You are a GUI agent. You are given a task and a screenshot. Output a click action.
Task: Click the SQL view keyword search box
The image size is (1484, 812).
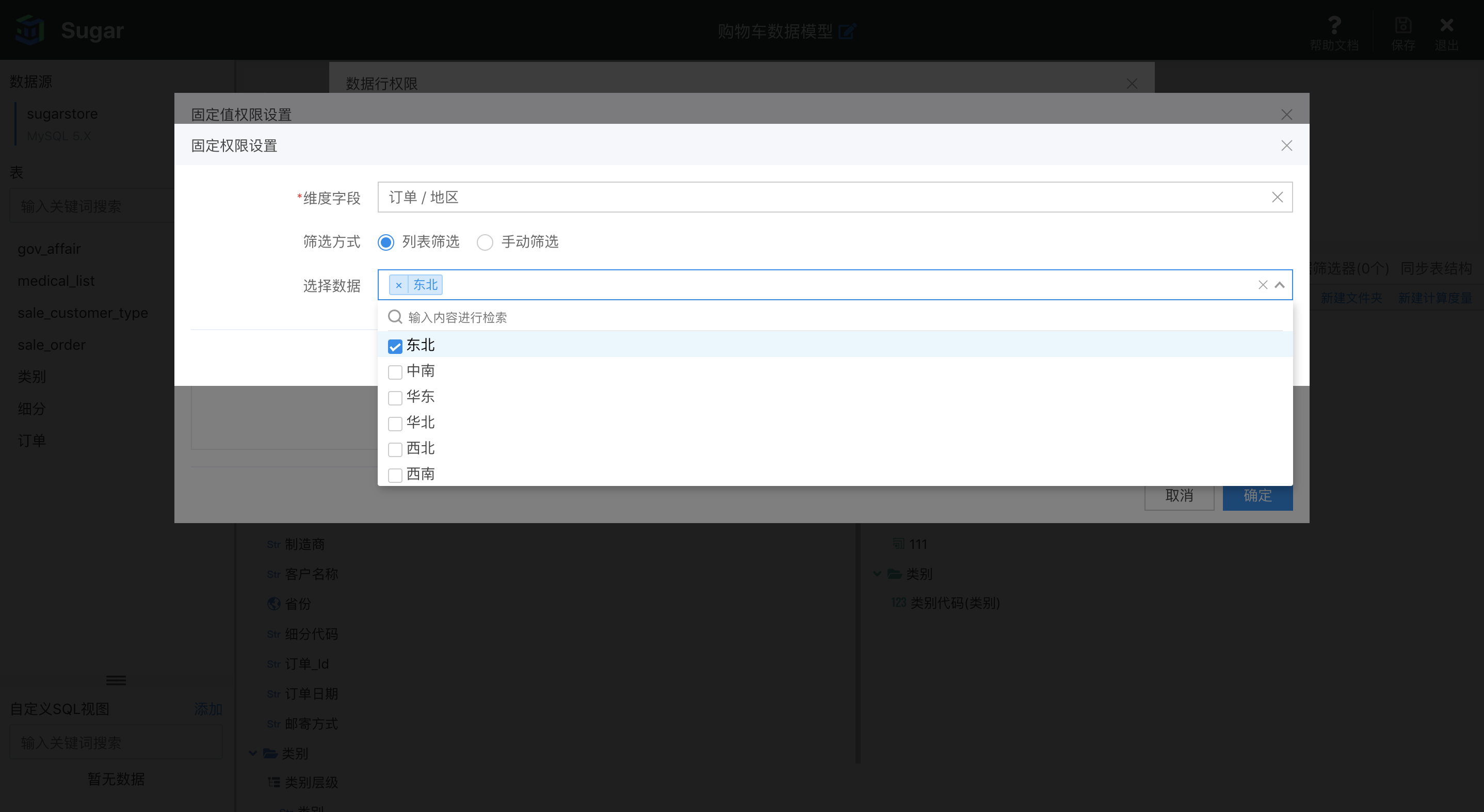pyautogui.click(x=116, y=742)
